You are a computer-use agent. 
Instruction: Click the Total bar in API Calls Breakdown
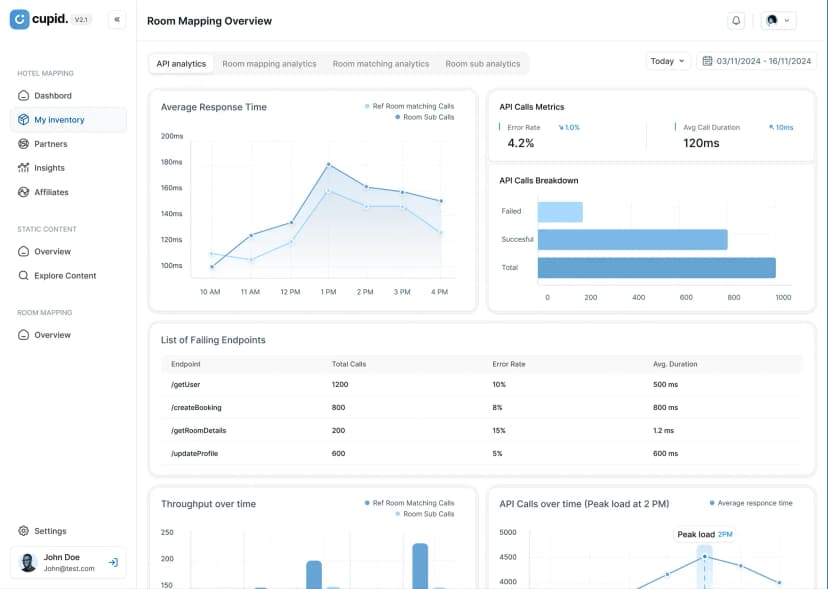656,268
